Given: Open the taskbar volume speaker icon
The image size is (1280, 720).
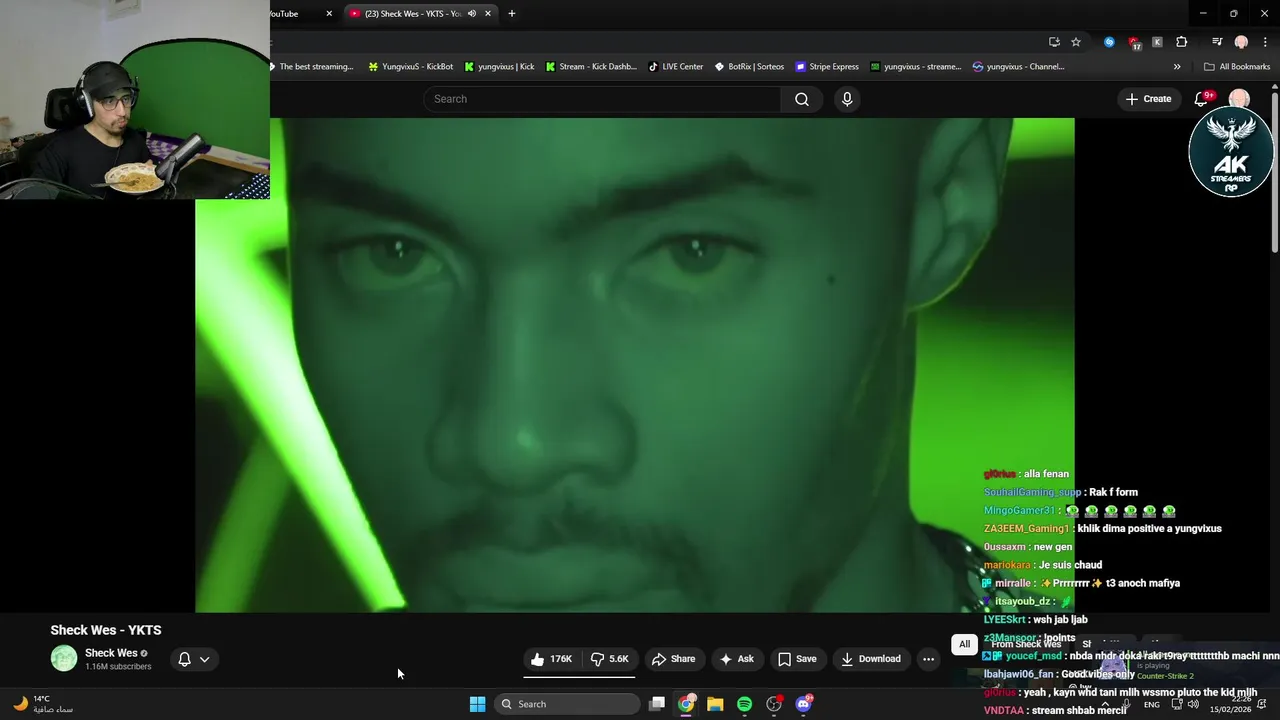Looking at the screenshot, I should pyautogui.click(x=1193, y=705).
